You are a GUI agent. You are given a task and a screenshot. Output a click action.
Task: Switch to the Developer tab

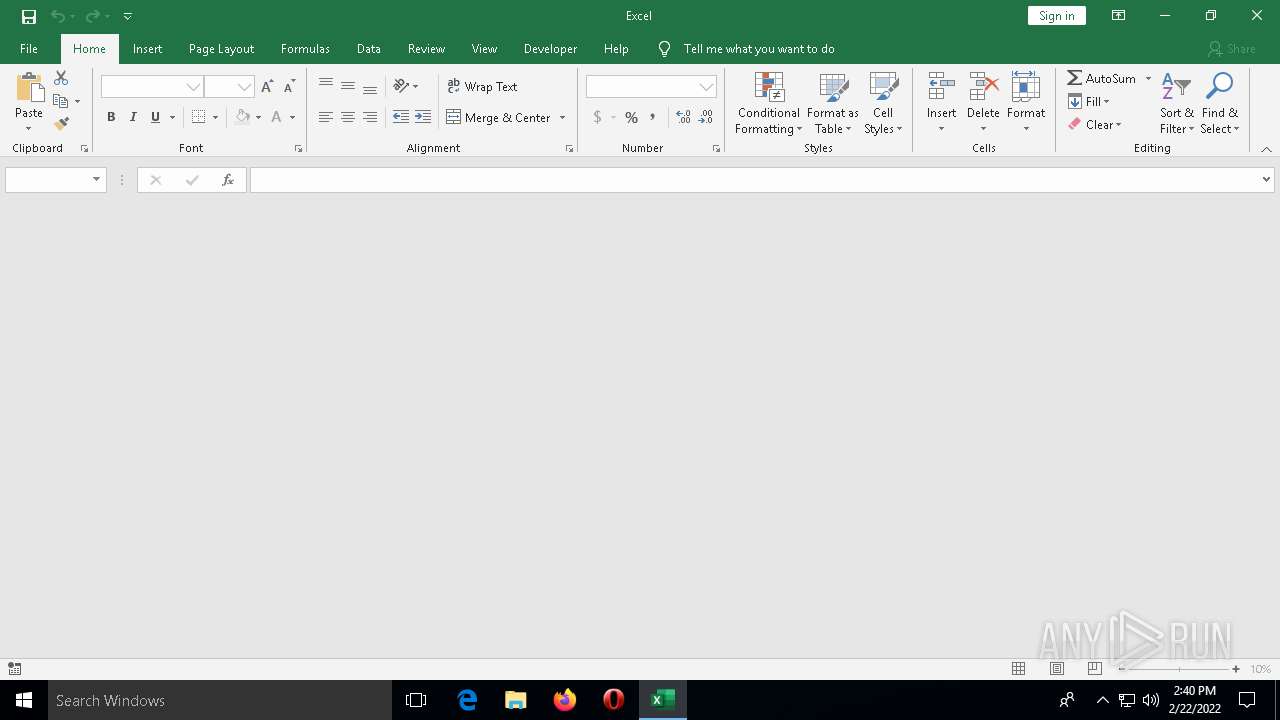tap(550, 49)
